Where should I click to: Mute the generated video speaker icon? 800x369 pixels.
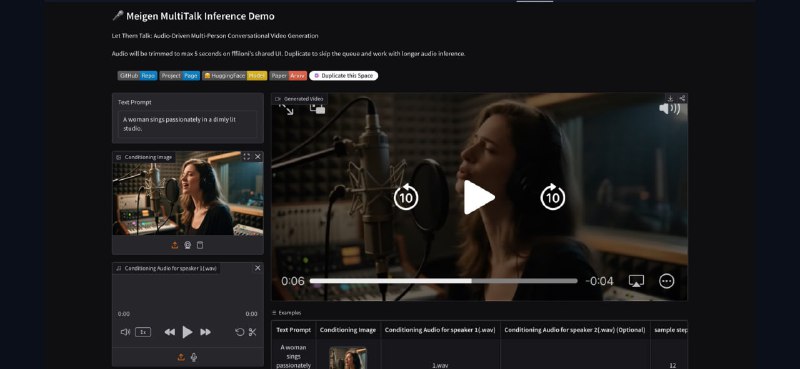(x=669, y=109)
